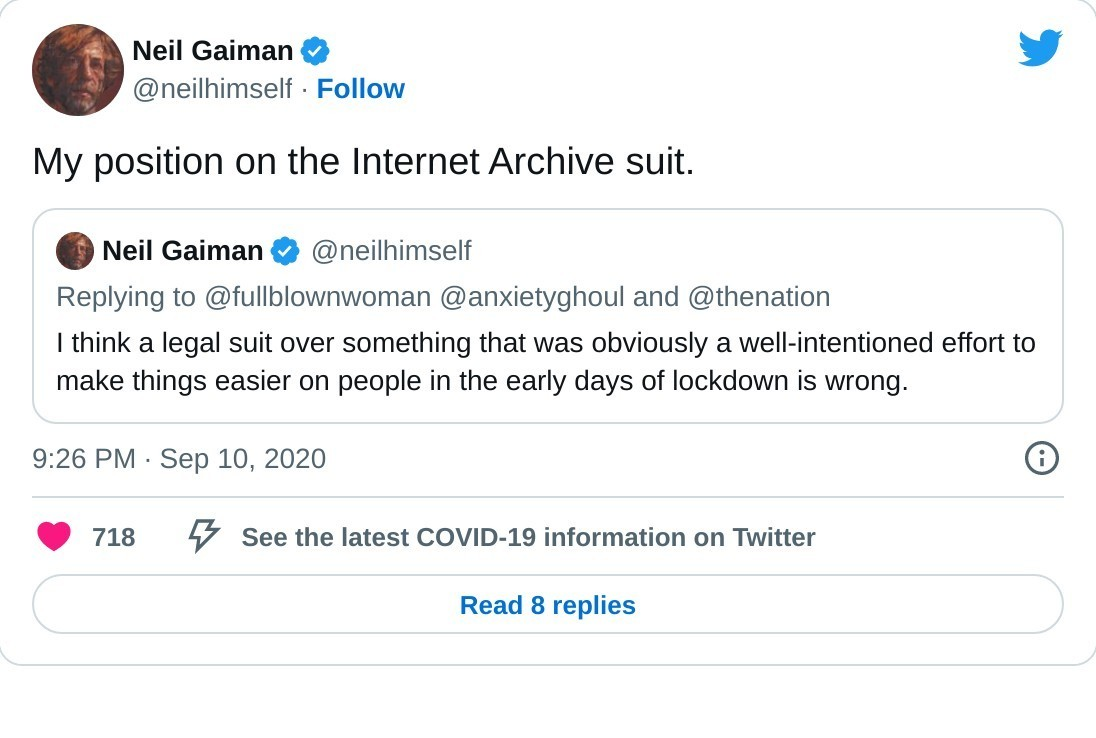
Task: Open the quoted tweet about the legal suit
Action: [546, 362]
